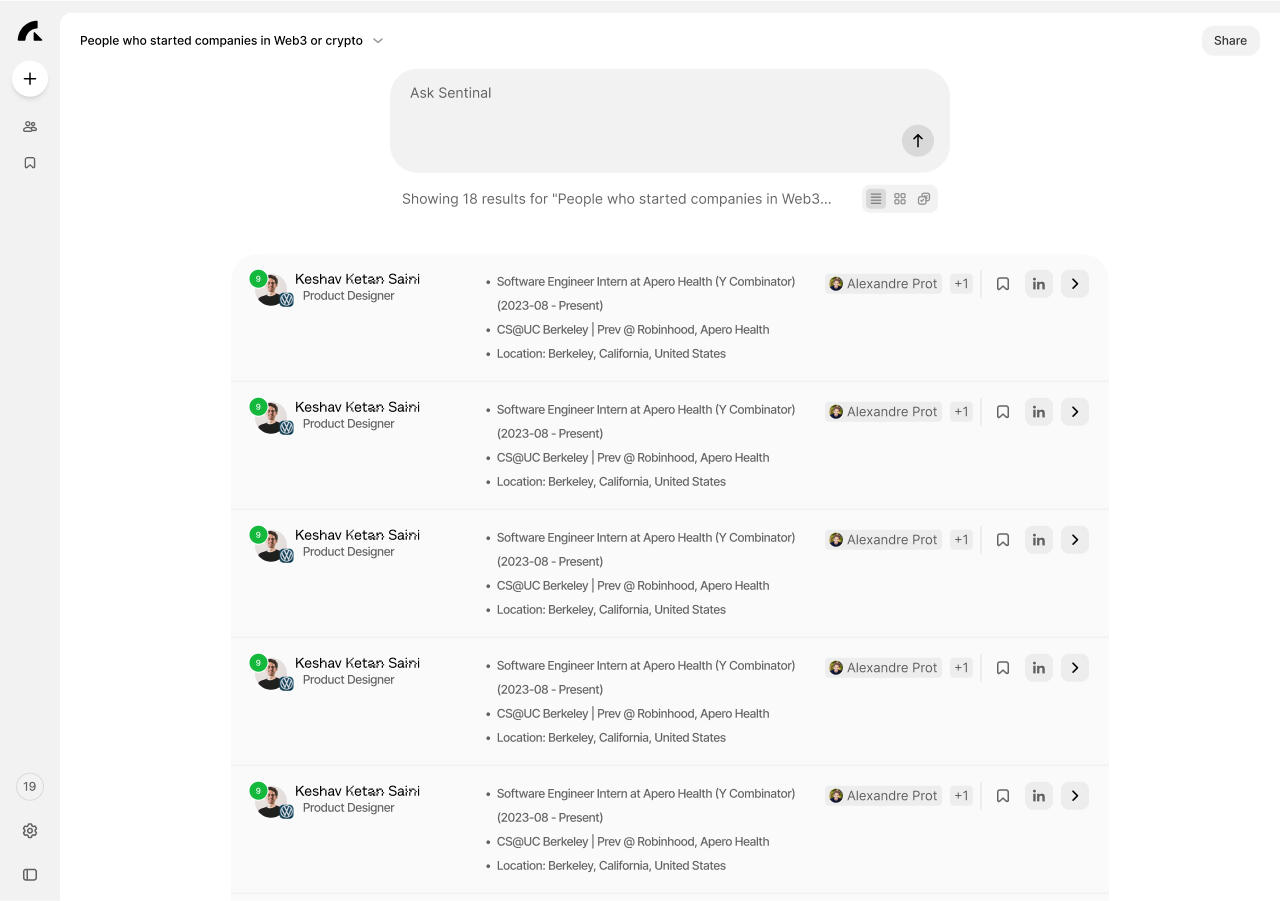1280x901 pixels.
Task: Bookmark the fourth Keshav Ketan Saini result
Action: point(1003,668)
